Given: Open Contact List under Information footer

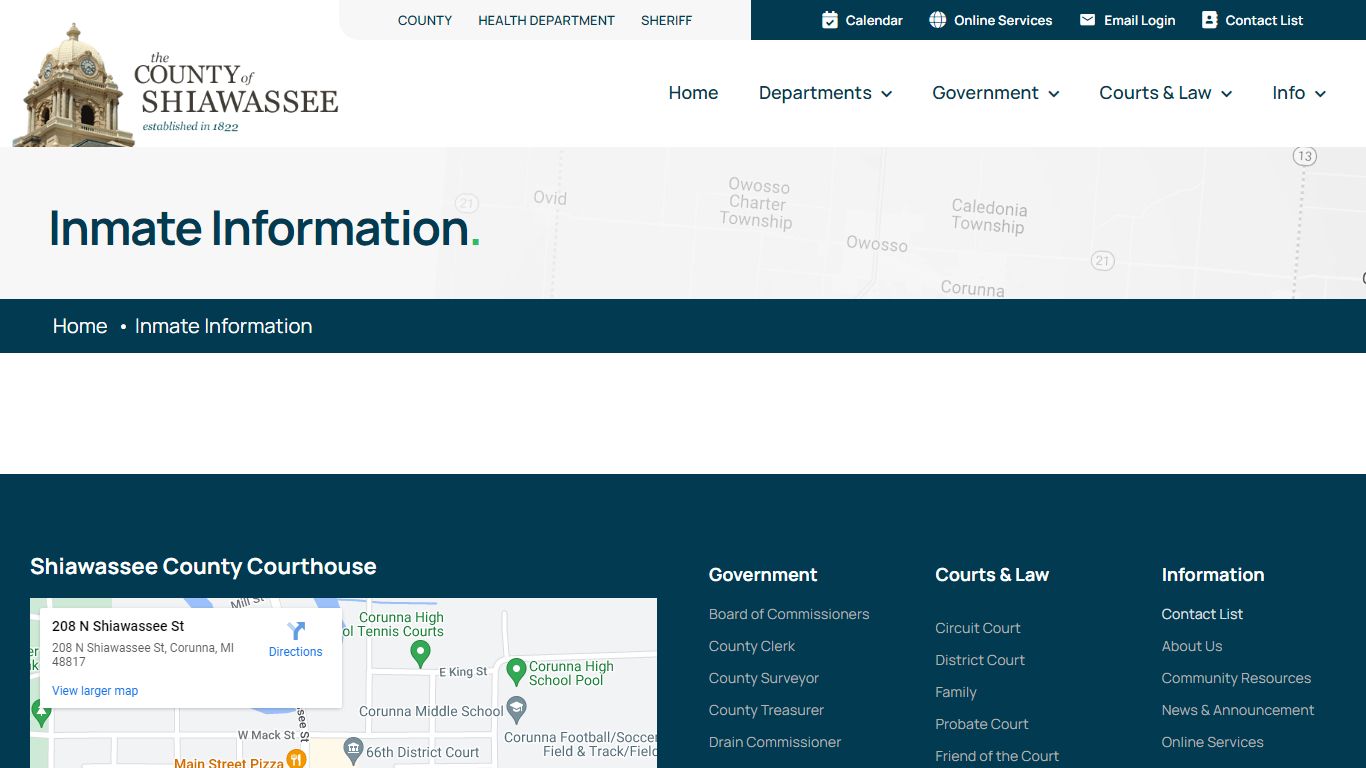Looking at the screenshot, I should pyautogui.click(x=1202, y=614).
